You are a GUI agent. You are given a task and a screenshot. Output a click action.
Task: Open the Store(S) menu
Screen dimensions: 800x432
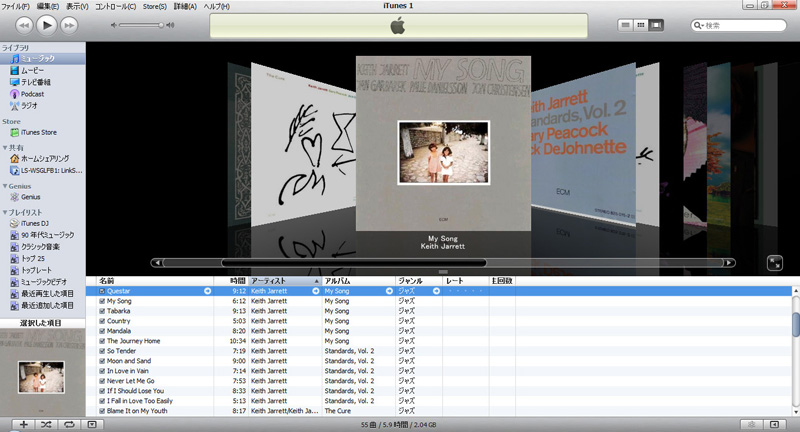coord(155,6)
